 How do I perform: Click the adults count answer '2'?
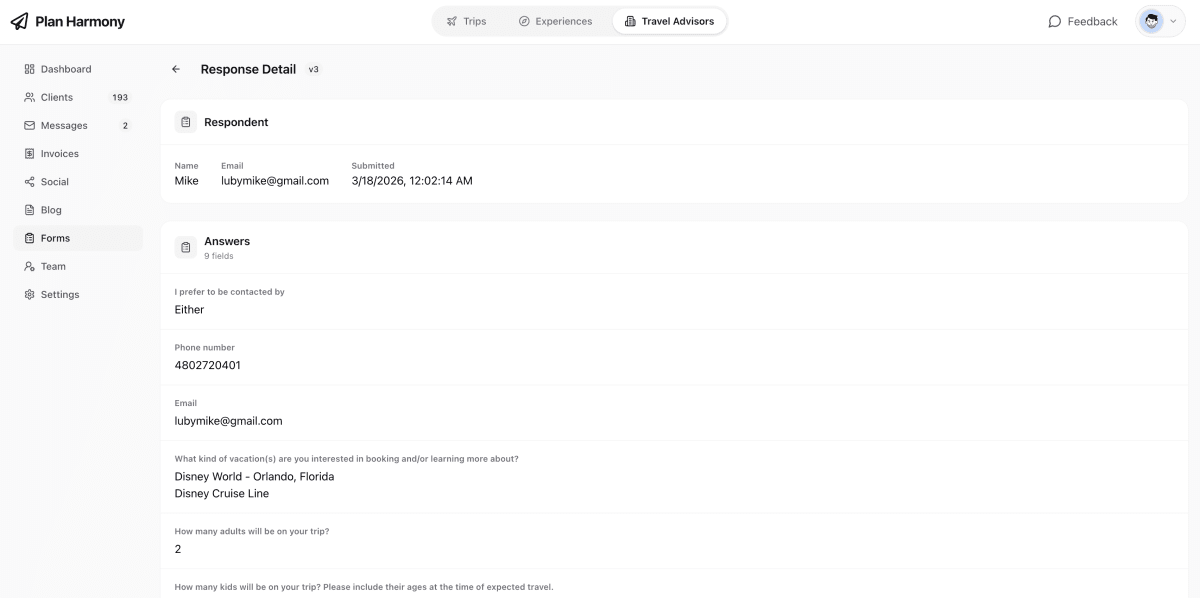[178, 549]
